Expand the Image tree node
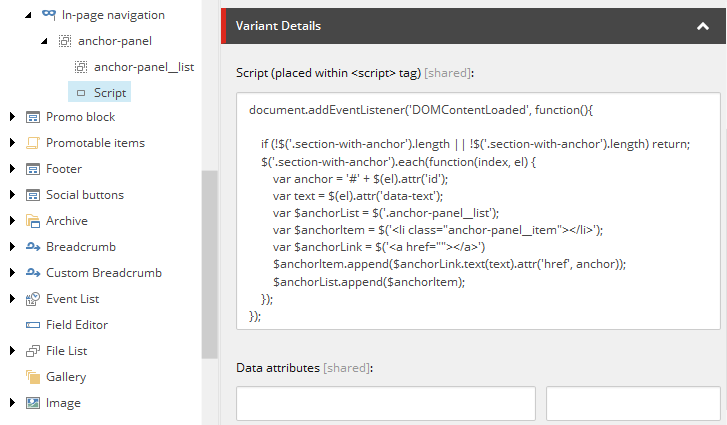The height and width of the screenshot is (425, 727). click(12, 403)
